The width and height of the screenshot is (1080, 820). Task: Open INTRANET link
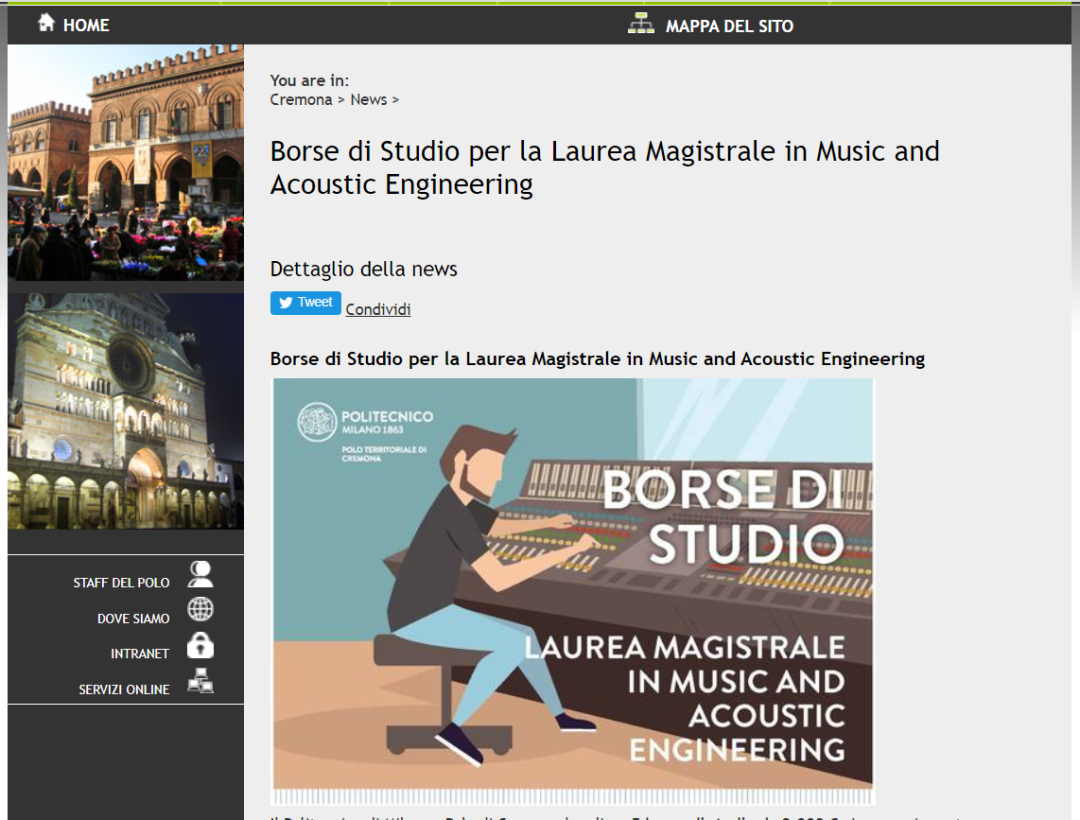pyautogui.click(x=140, y=654)
